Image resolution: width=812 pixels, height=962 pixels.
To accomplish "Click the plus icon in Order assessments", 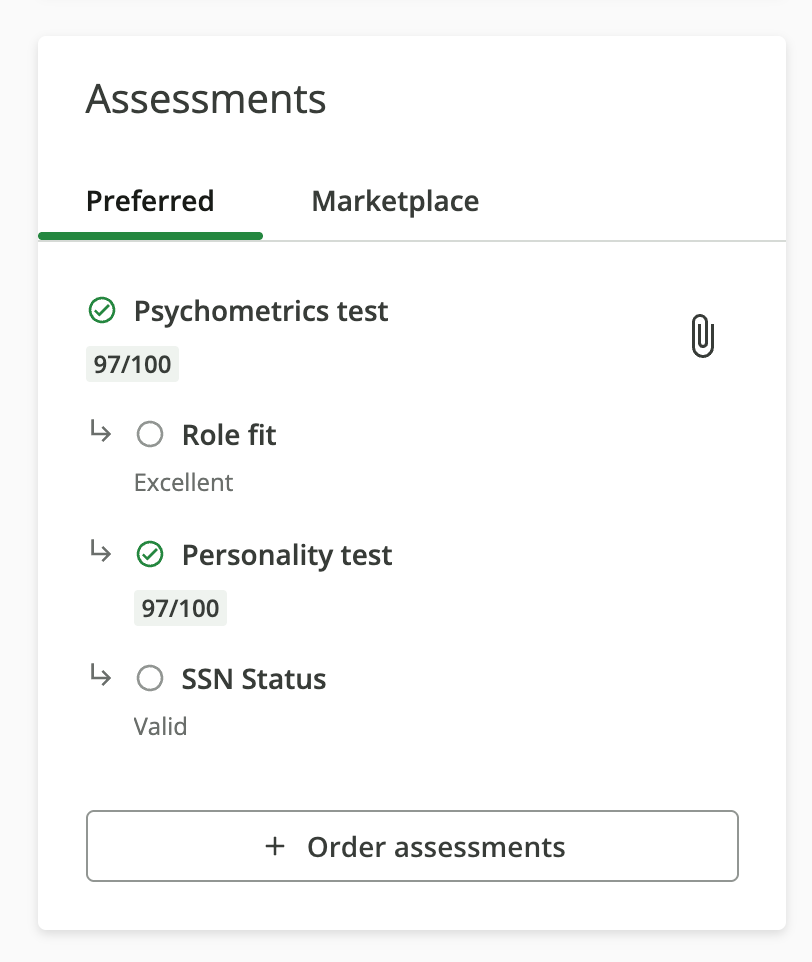I will (275, 846).
